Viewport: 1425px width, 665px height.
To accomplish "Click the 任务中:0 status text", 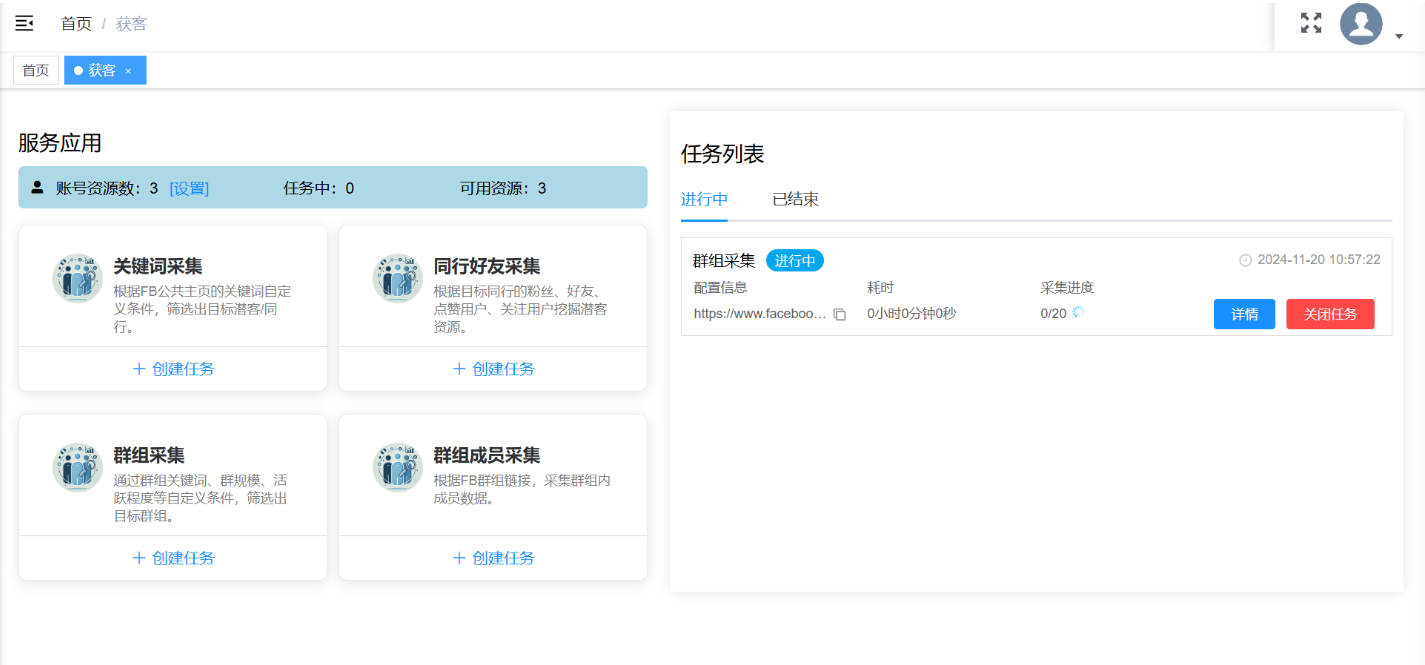I will coord(319,188).
